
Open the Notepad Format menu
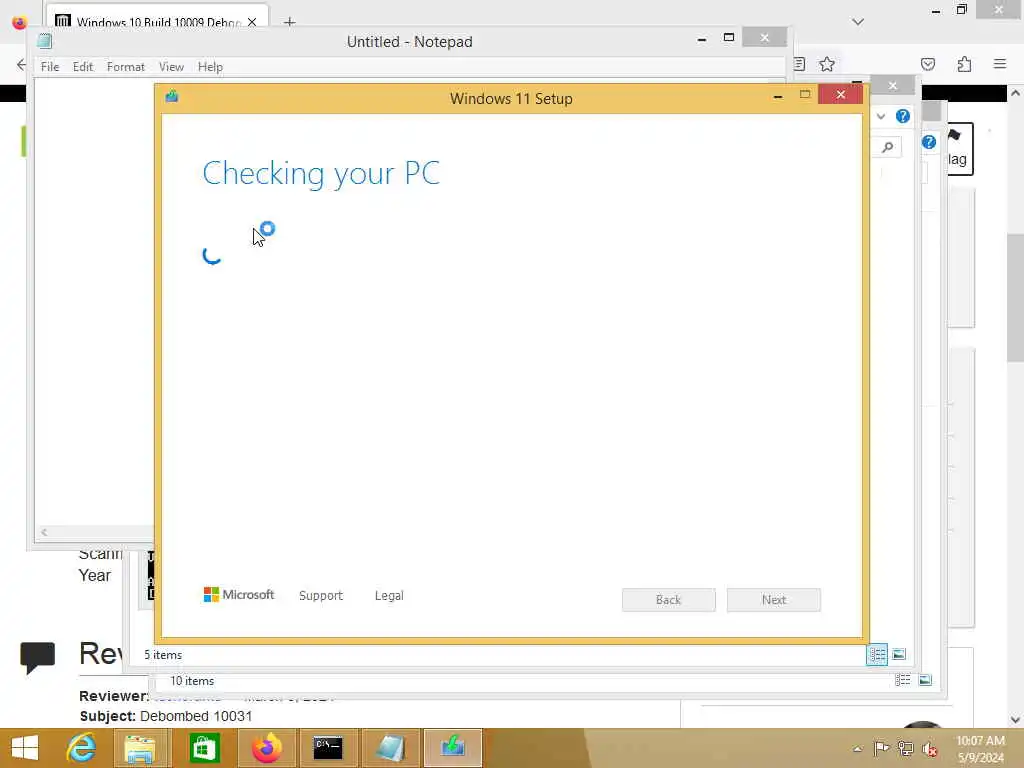tap(125, 67)
